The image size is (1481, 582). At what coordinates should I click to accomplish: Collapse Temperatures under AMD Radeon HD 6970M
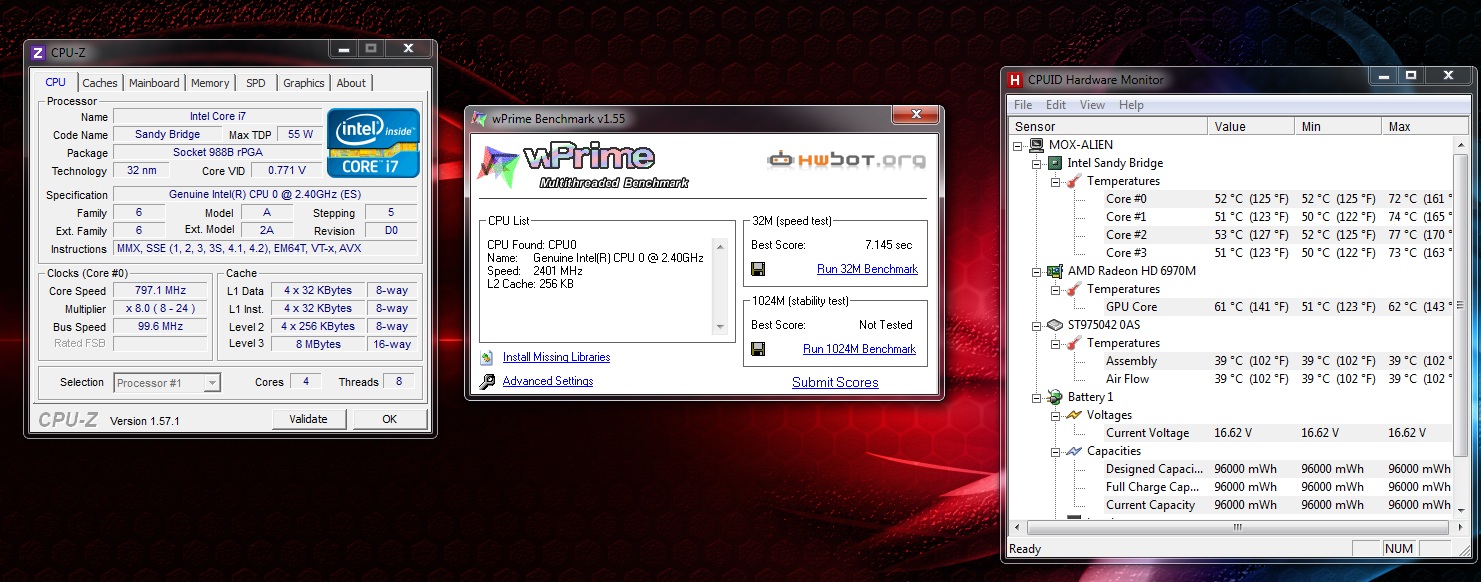pyautogui.click(x=1055, y=289)
